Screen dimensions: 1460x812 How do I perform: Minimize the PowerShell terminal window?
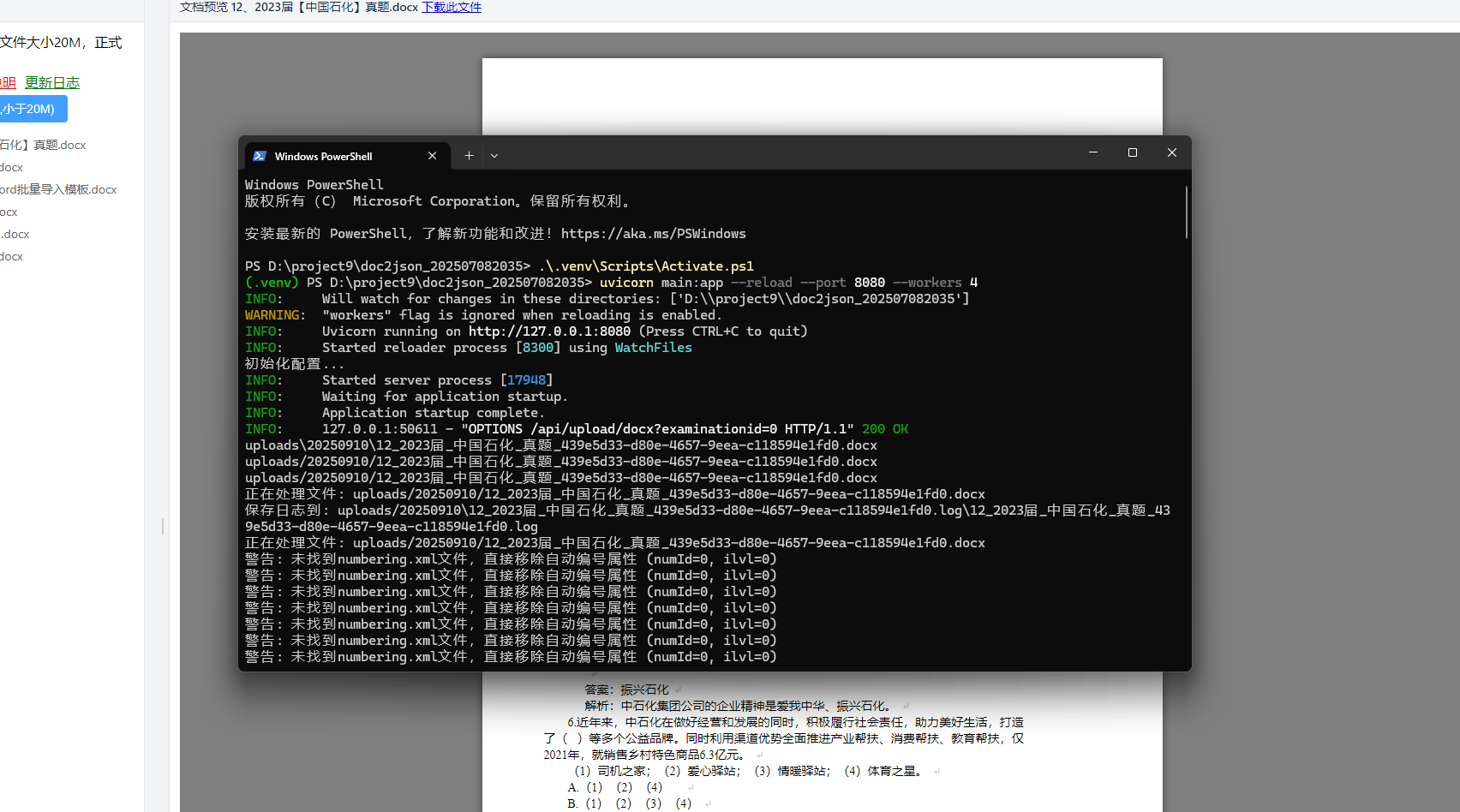(x=1093, y=152)
